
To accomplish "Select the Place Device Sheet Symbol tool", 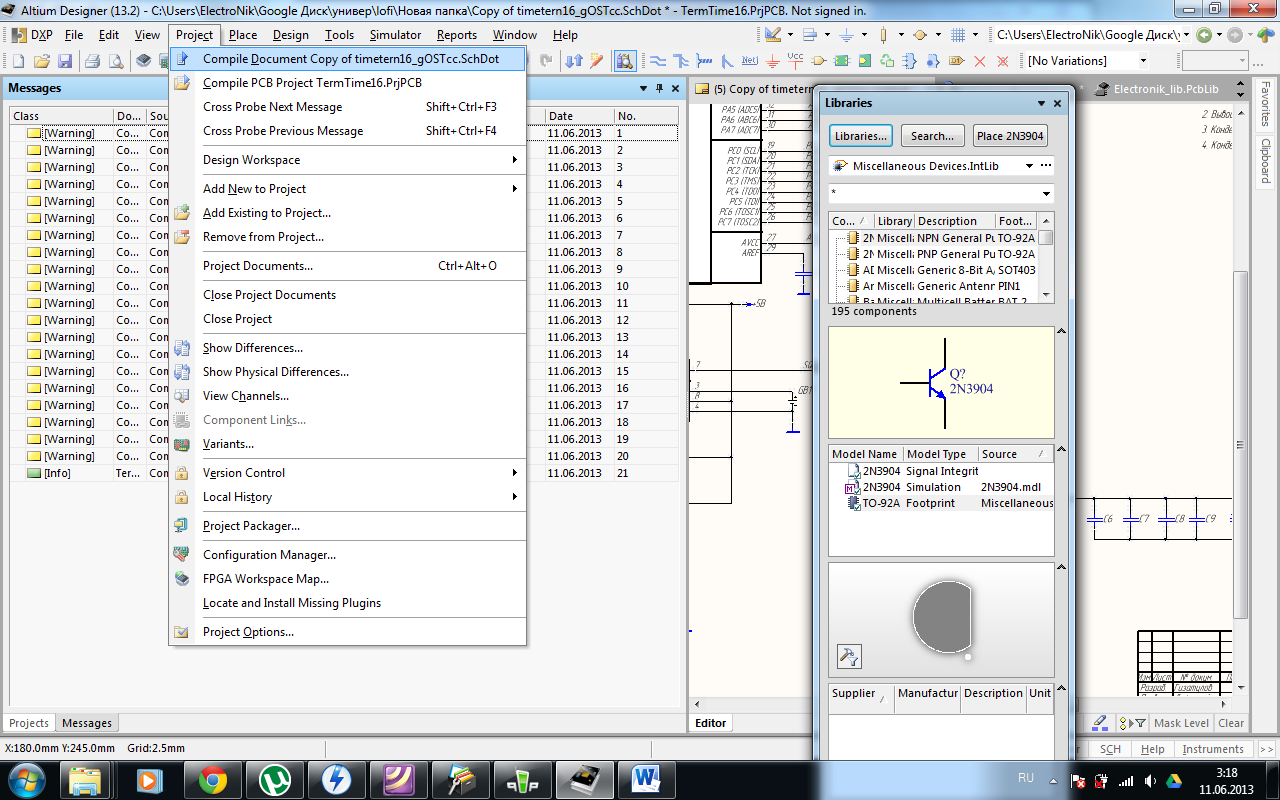I will coord(888,61).
